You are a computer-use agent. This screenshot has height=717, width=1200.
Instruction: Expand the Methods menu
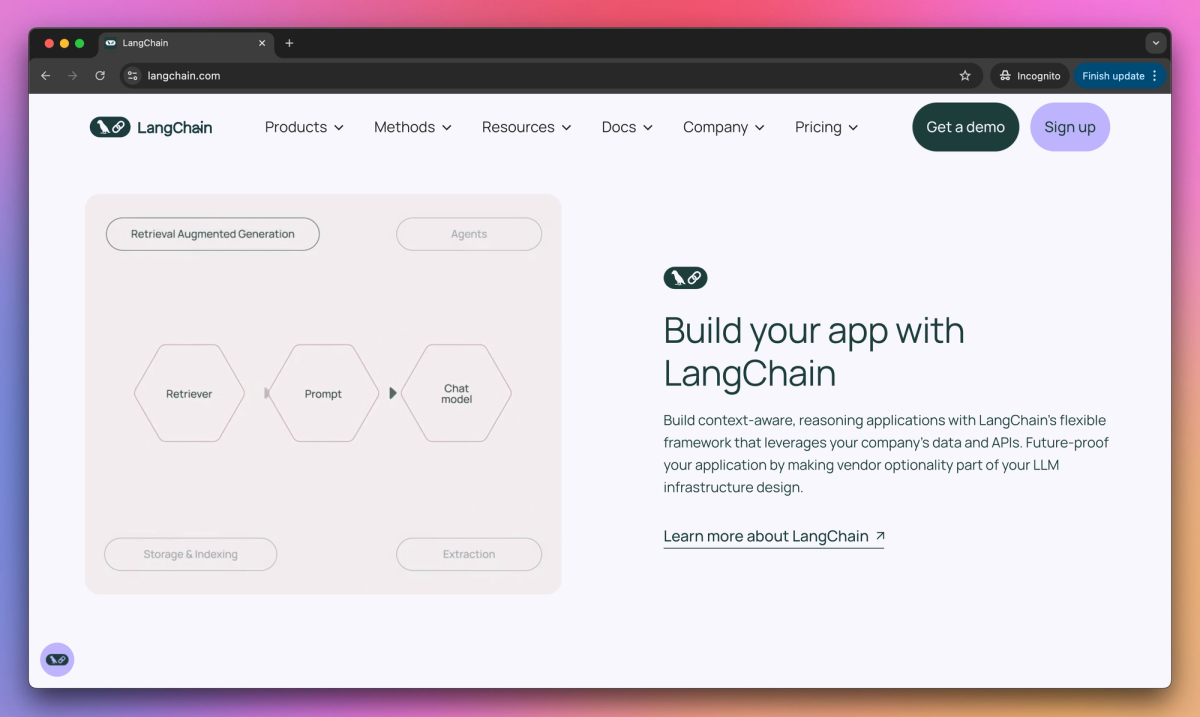pyautogui.click(x=413, y=127)
